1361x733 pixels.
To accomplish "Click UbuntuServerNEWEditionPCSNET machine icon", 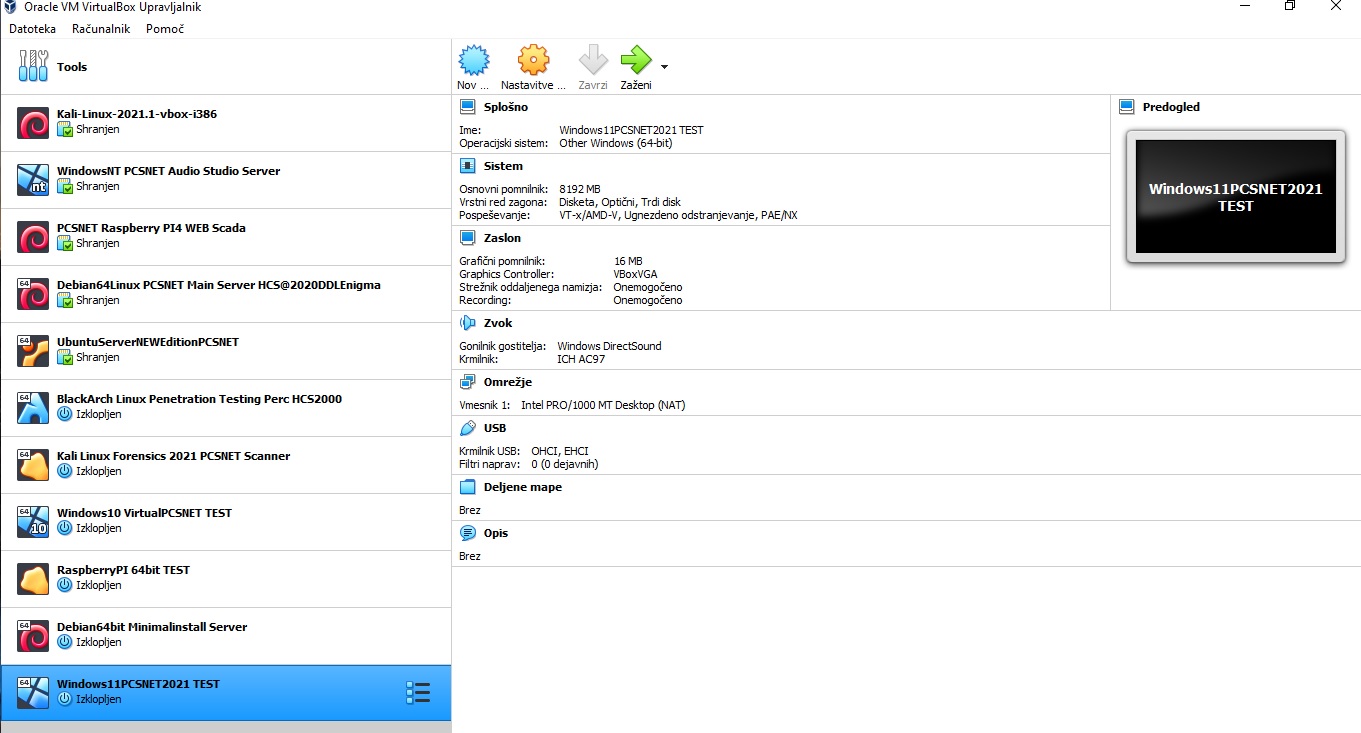I will tap(33, 350).
